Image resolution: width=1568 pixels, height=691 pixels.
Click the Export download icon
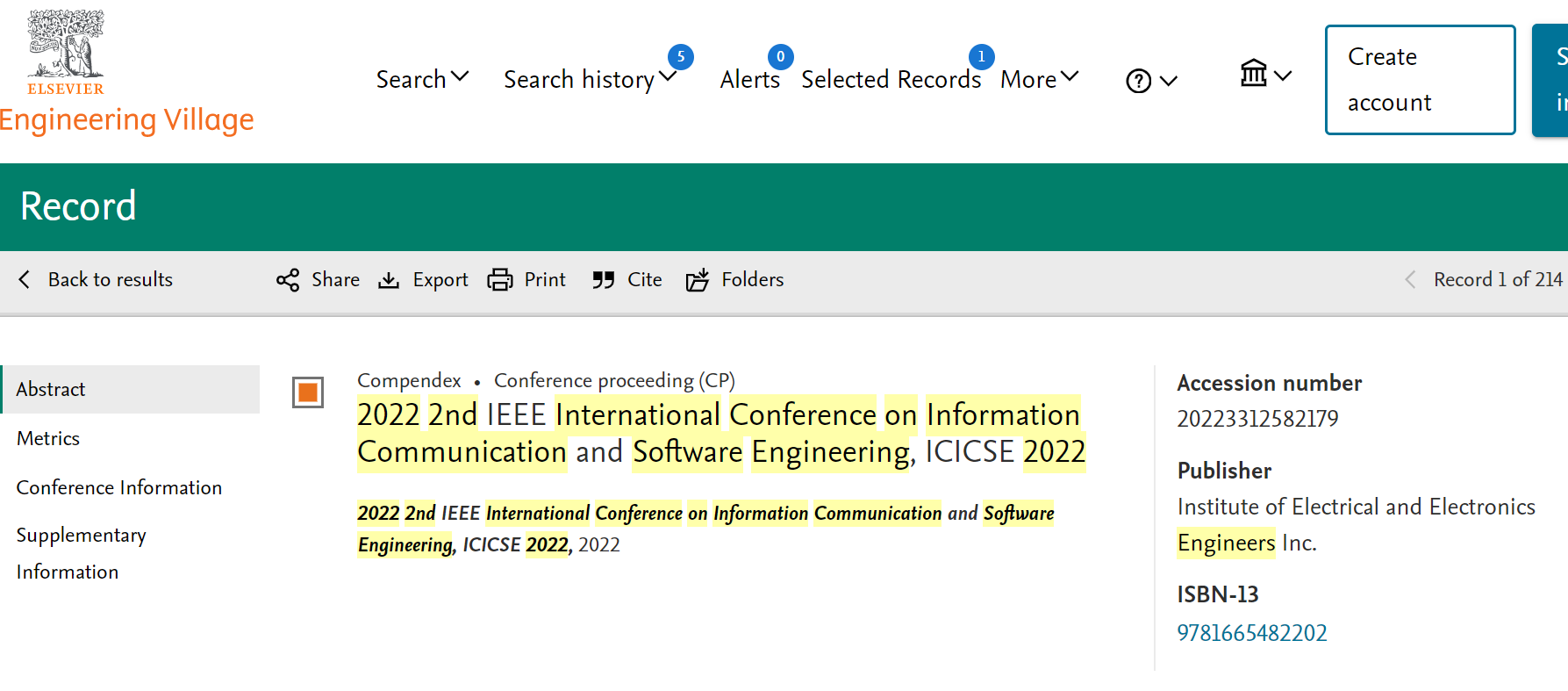click(389, 280)
